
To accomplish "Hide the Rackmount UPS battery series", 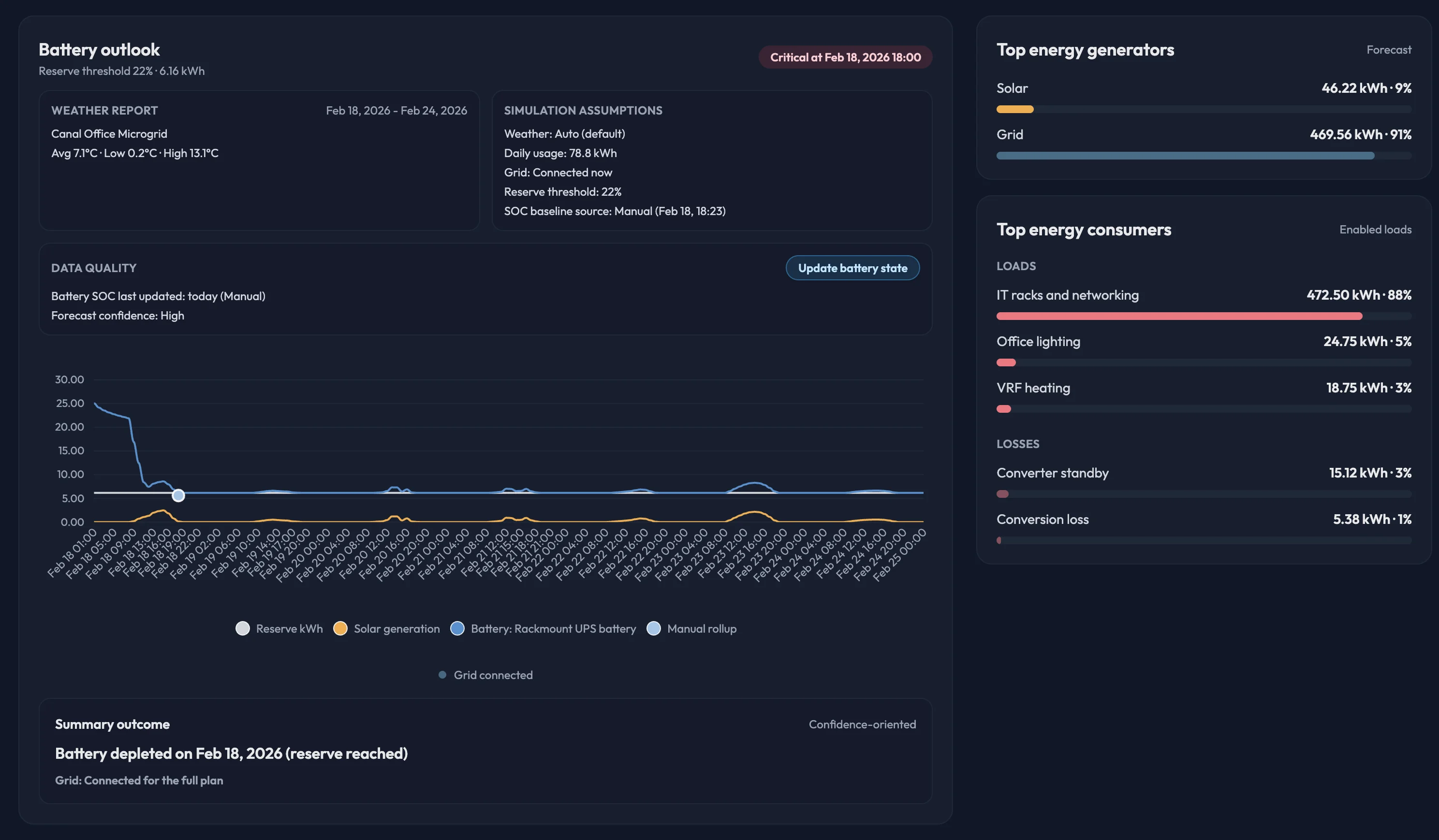I will [543, 628].
